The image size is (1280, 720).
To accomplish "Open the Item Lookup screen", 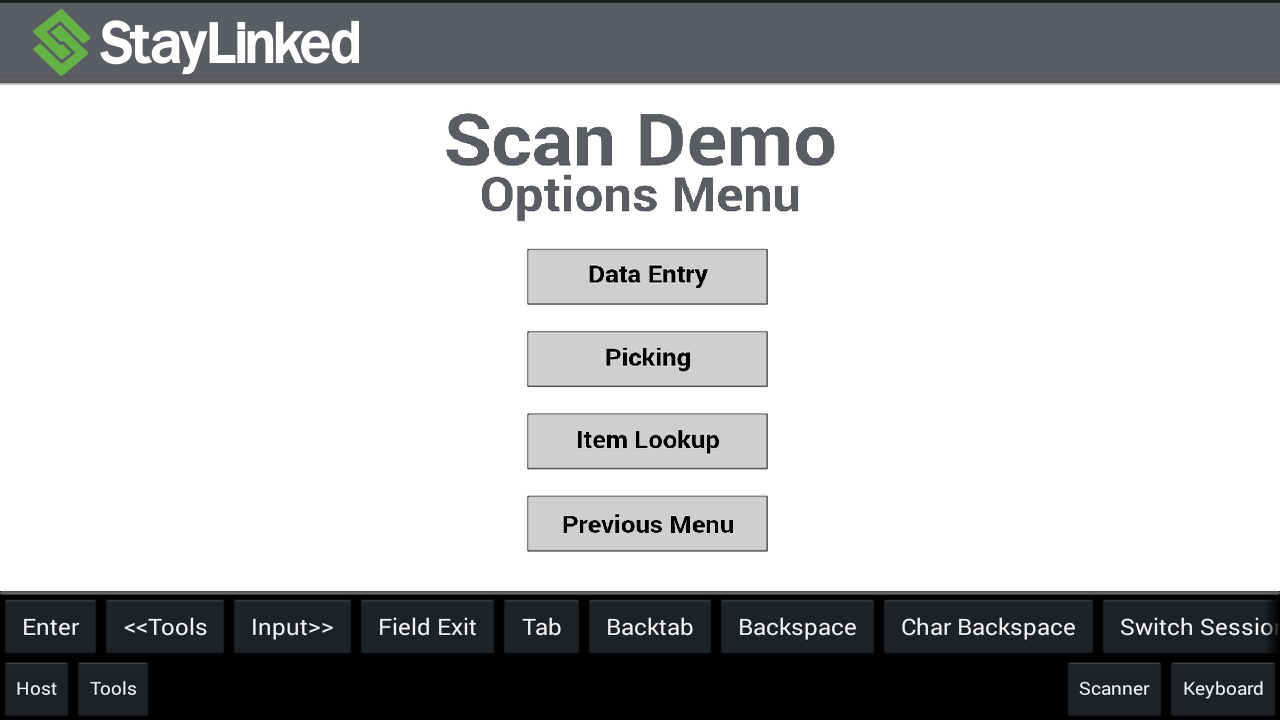I will tap(647, 440).
